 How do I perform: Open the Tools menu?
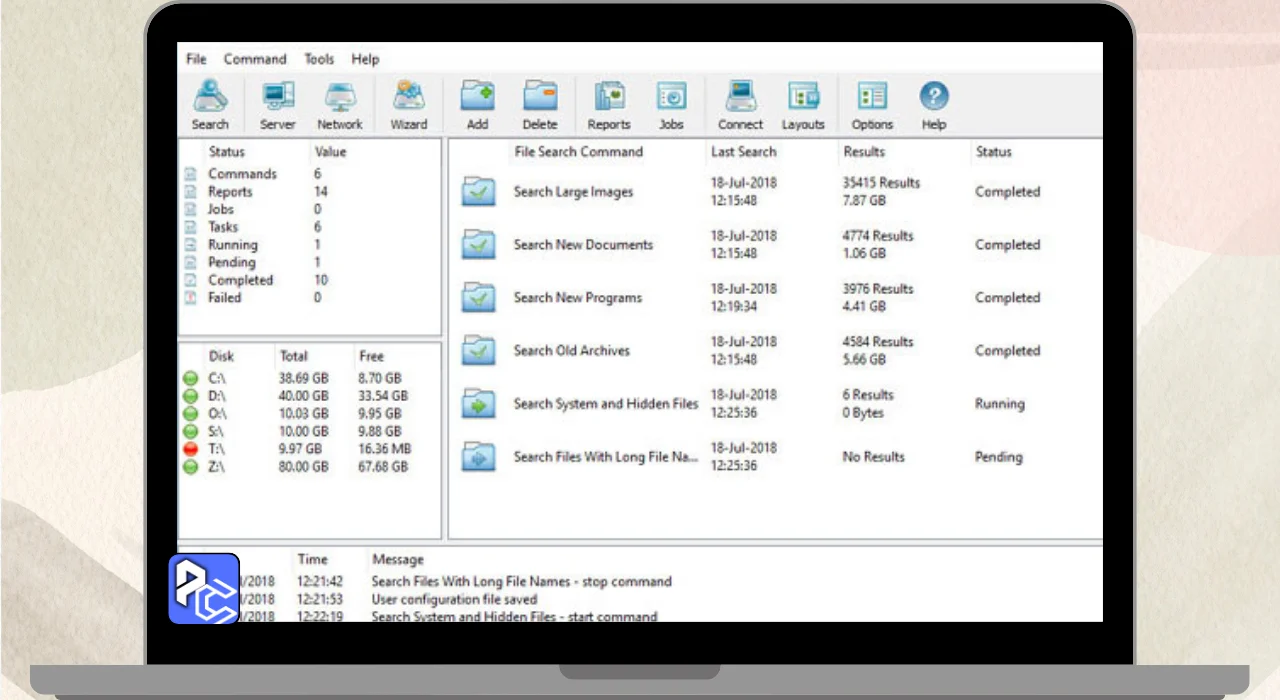click(319, 59)
